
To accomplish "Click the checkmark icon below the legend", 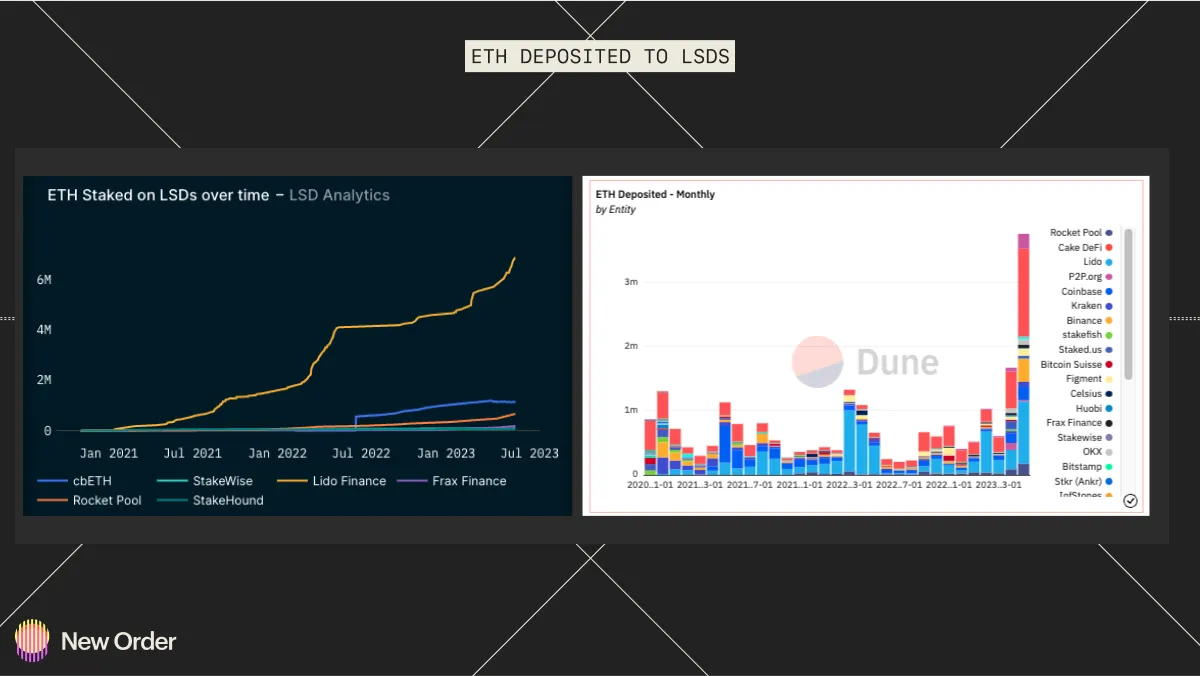I will pyautogui.click(x=1130, y=501).
